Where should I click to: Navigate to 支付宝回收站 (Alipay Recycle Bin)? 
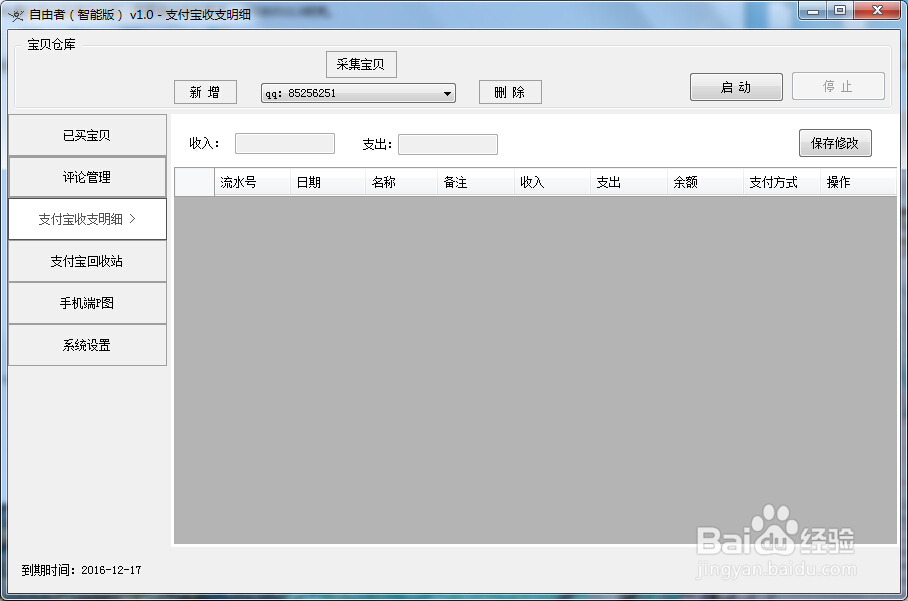pos(87,261)
